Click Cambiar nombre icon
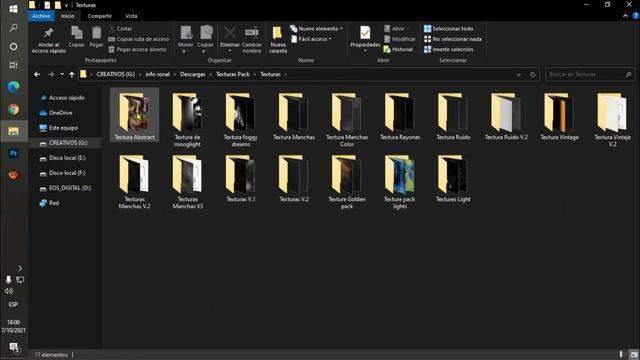640x360 pixels. pos(251,32)
